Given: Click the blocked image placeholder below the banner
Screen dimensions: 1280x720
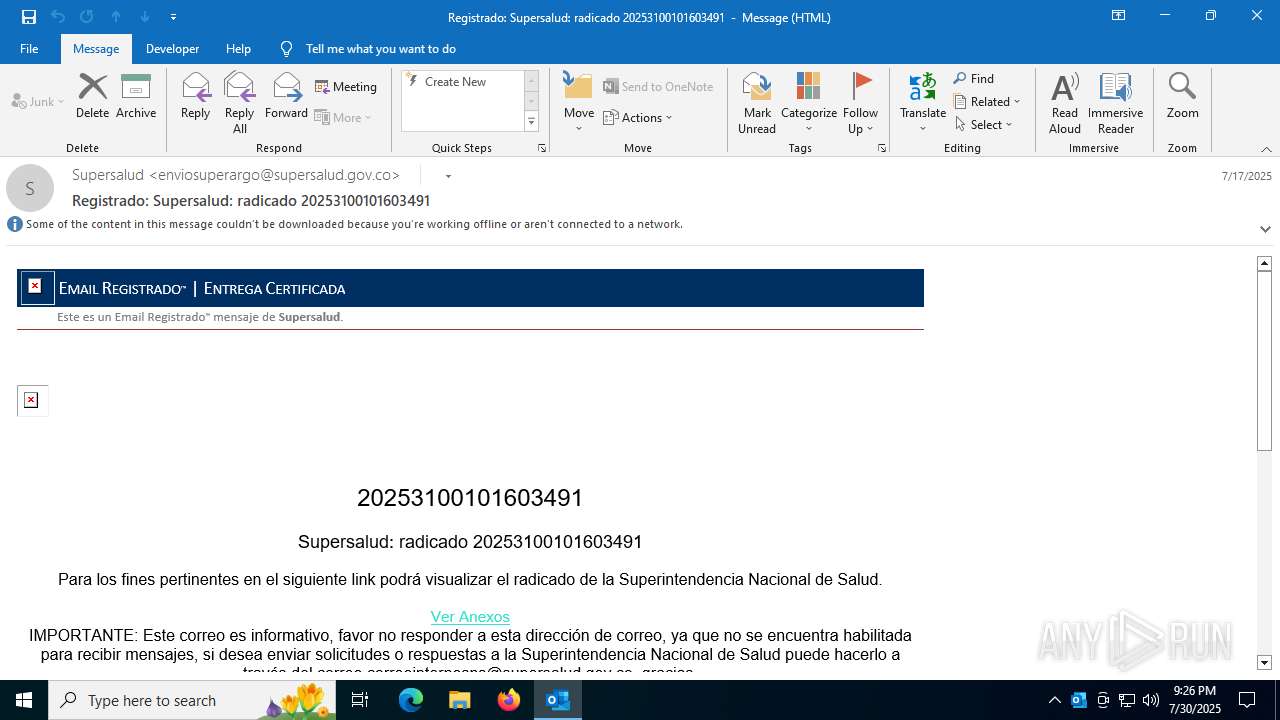Looking at the screenshot, I should click(x=32, y=400).
